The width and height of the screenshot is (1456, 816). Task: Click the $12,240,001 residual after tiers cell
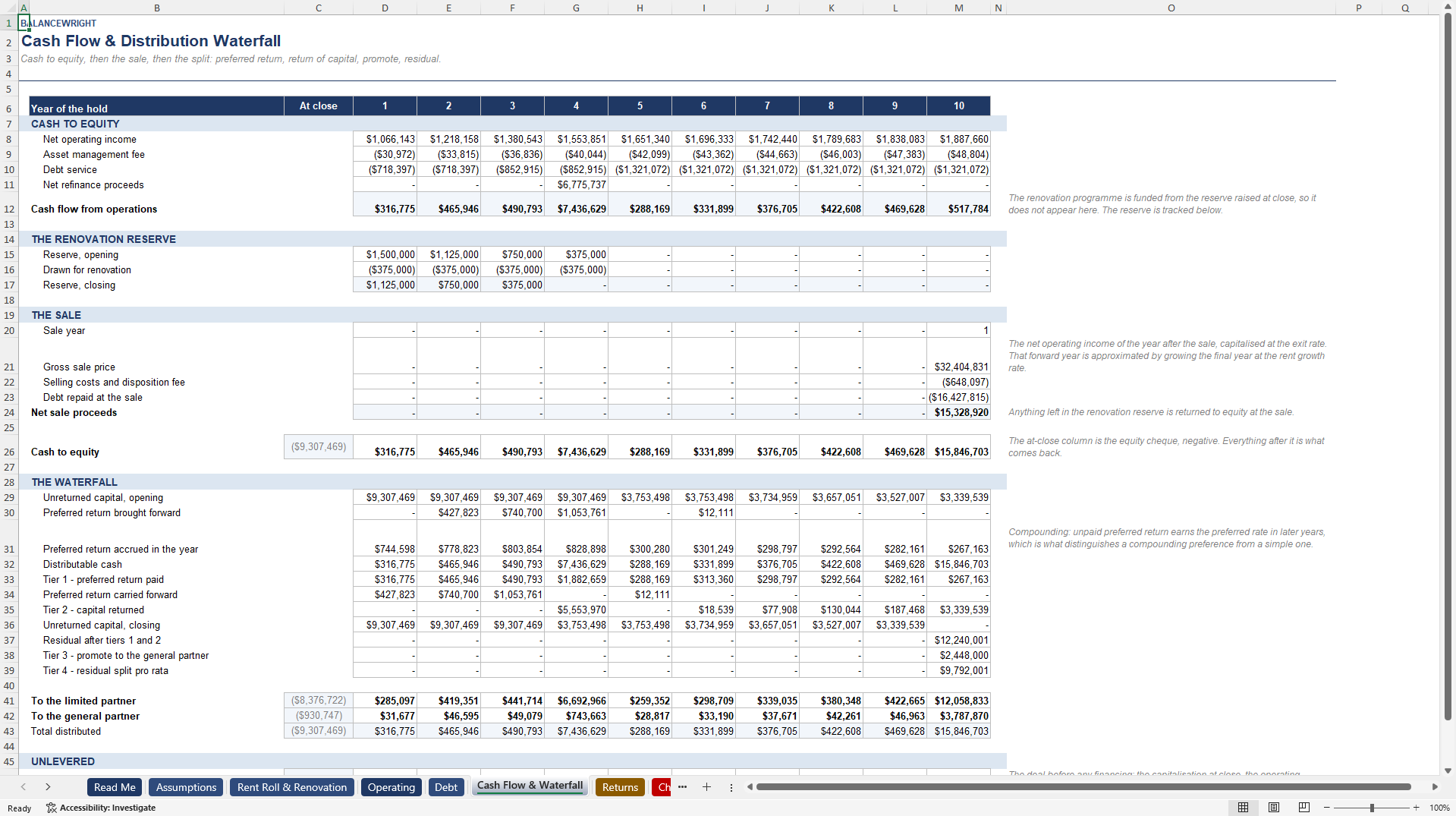coord(958,640)
